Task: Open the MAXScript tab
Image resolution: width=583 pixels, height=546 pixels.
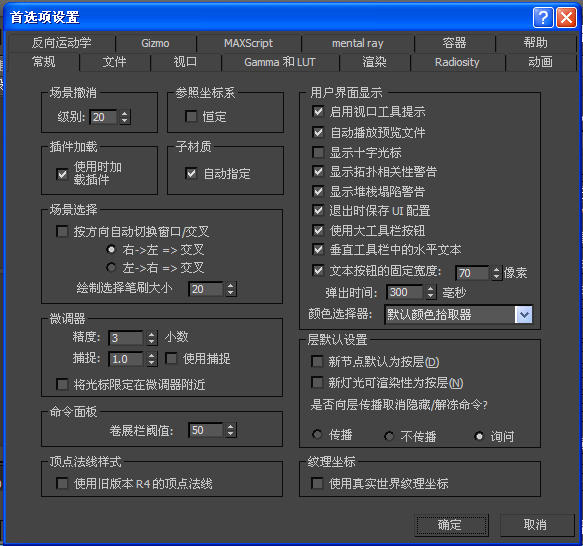Action: [x=248, y=43]
